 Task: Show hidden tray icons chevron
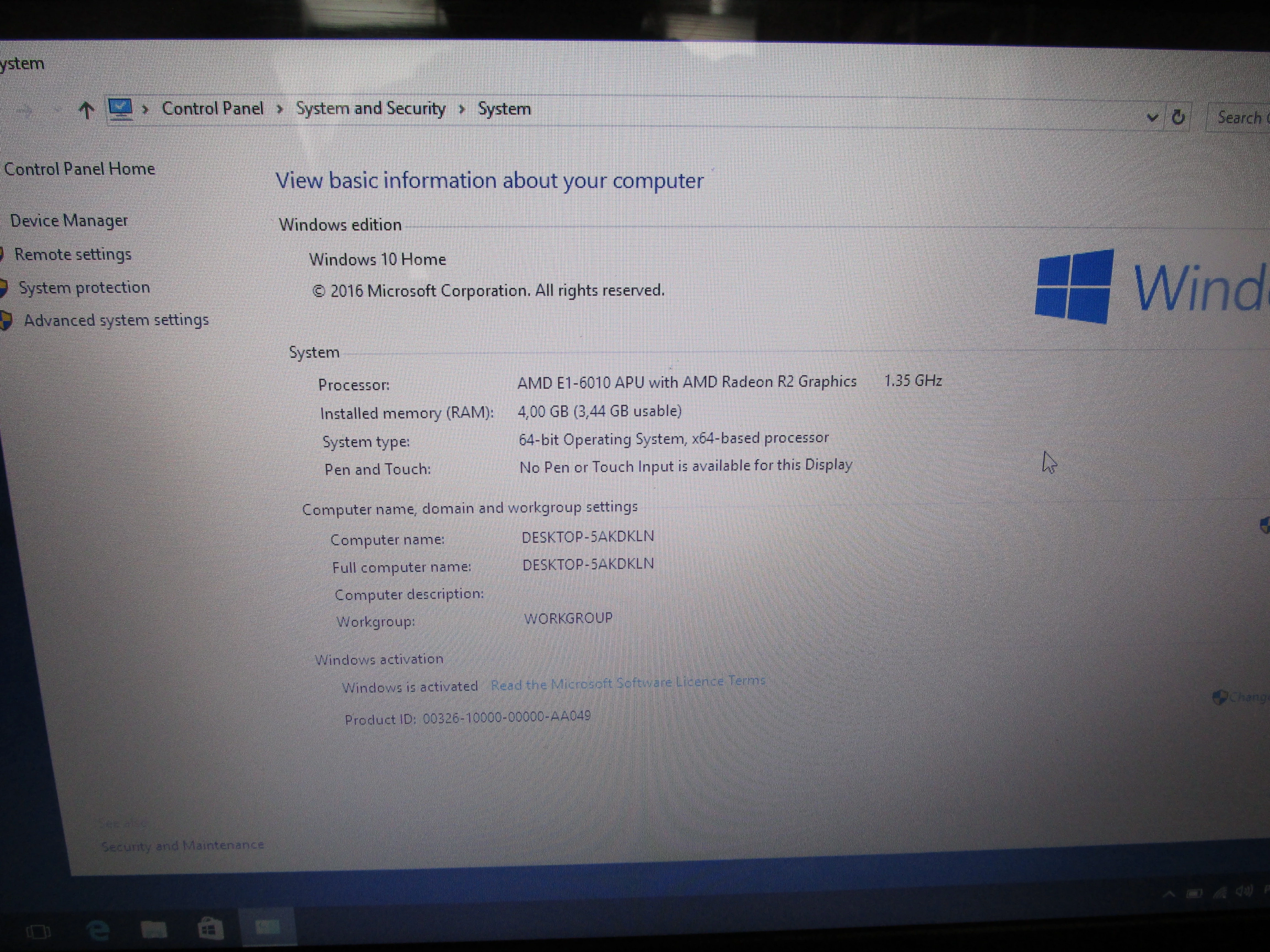coord(1168,894)
